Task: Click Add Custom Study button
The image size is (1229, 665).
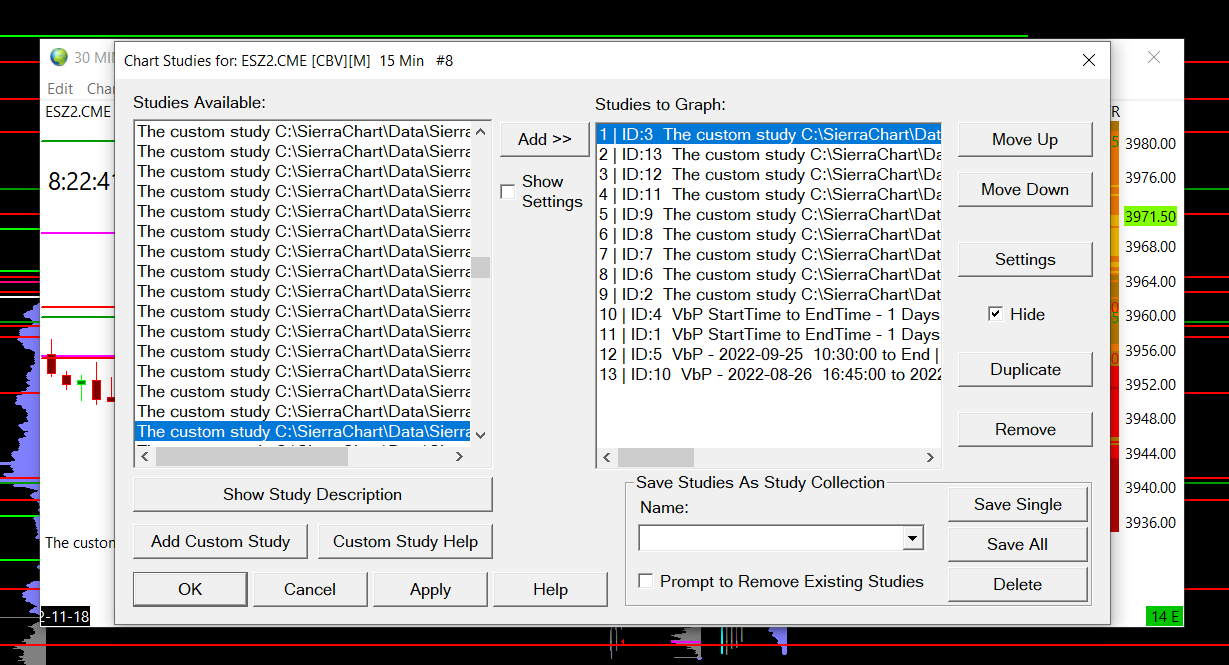Action: pos(221,542)
